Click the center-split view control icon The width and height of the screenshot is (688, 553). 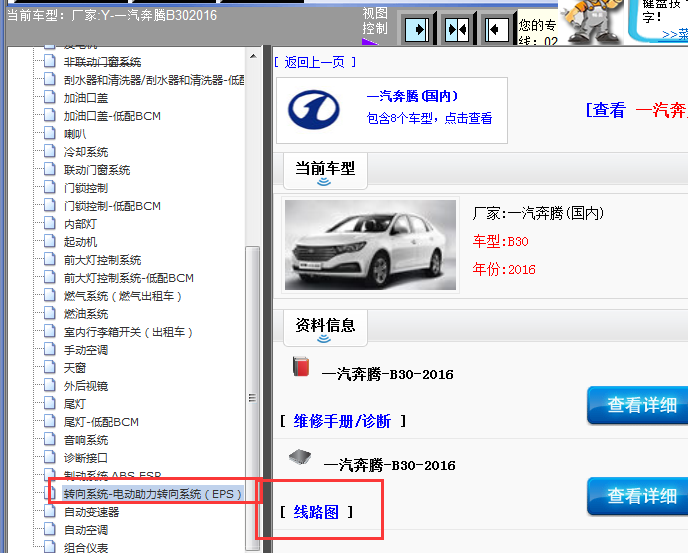click(x=456, y=29)
